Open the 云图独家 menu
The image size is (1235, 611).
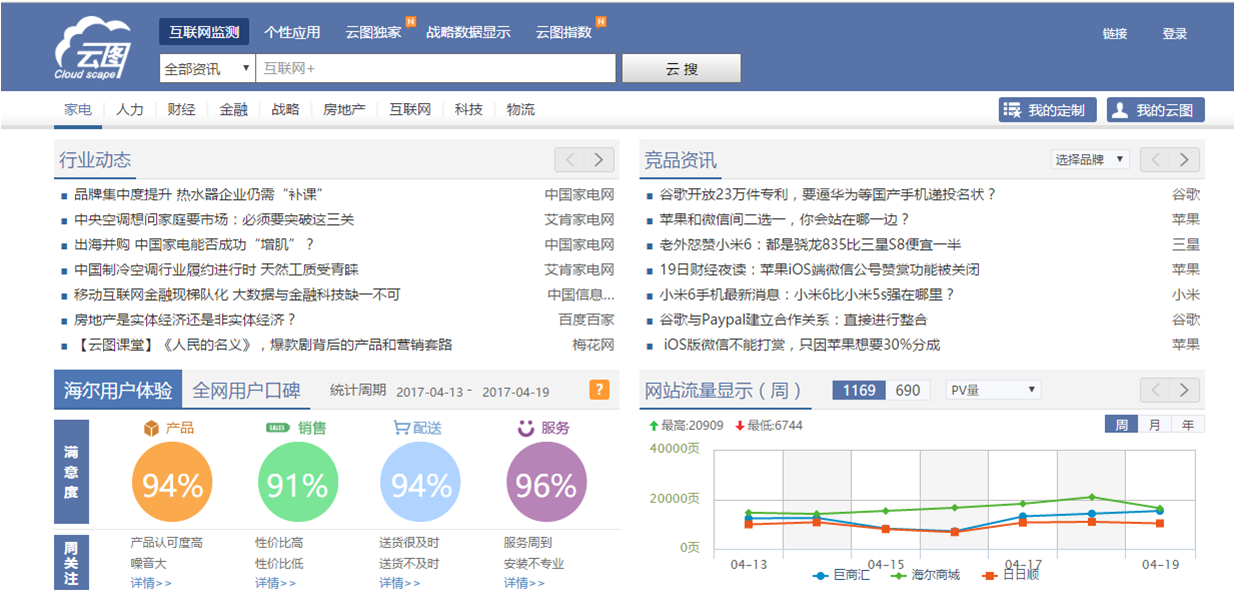click(374, 32)
